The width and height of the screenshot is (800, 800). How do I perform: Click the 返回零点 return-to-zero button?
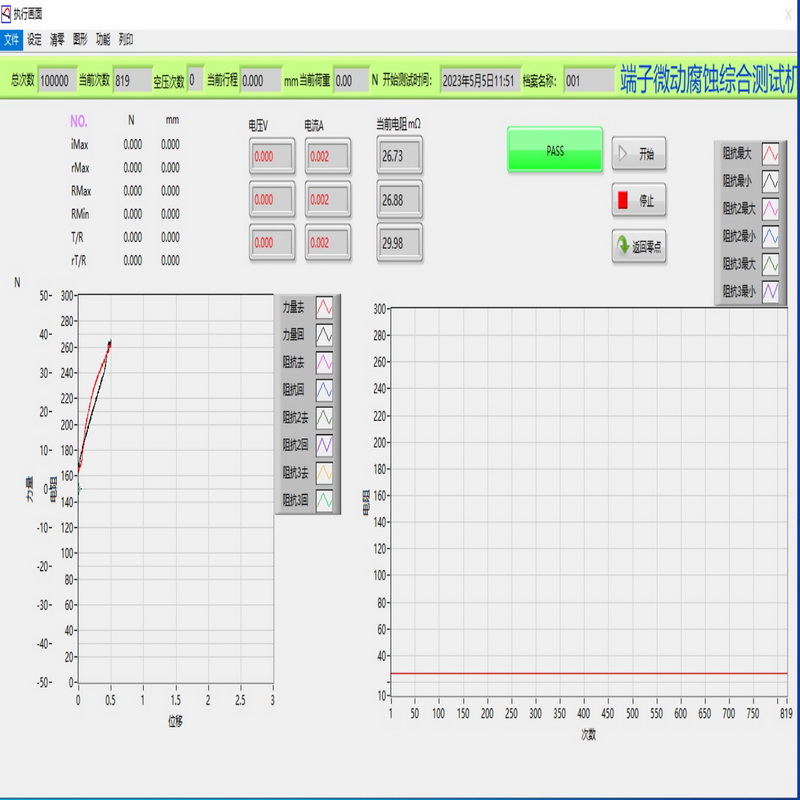click(639, 246)
